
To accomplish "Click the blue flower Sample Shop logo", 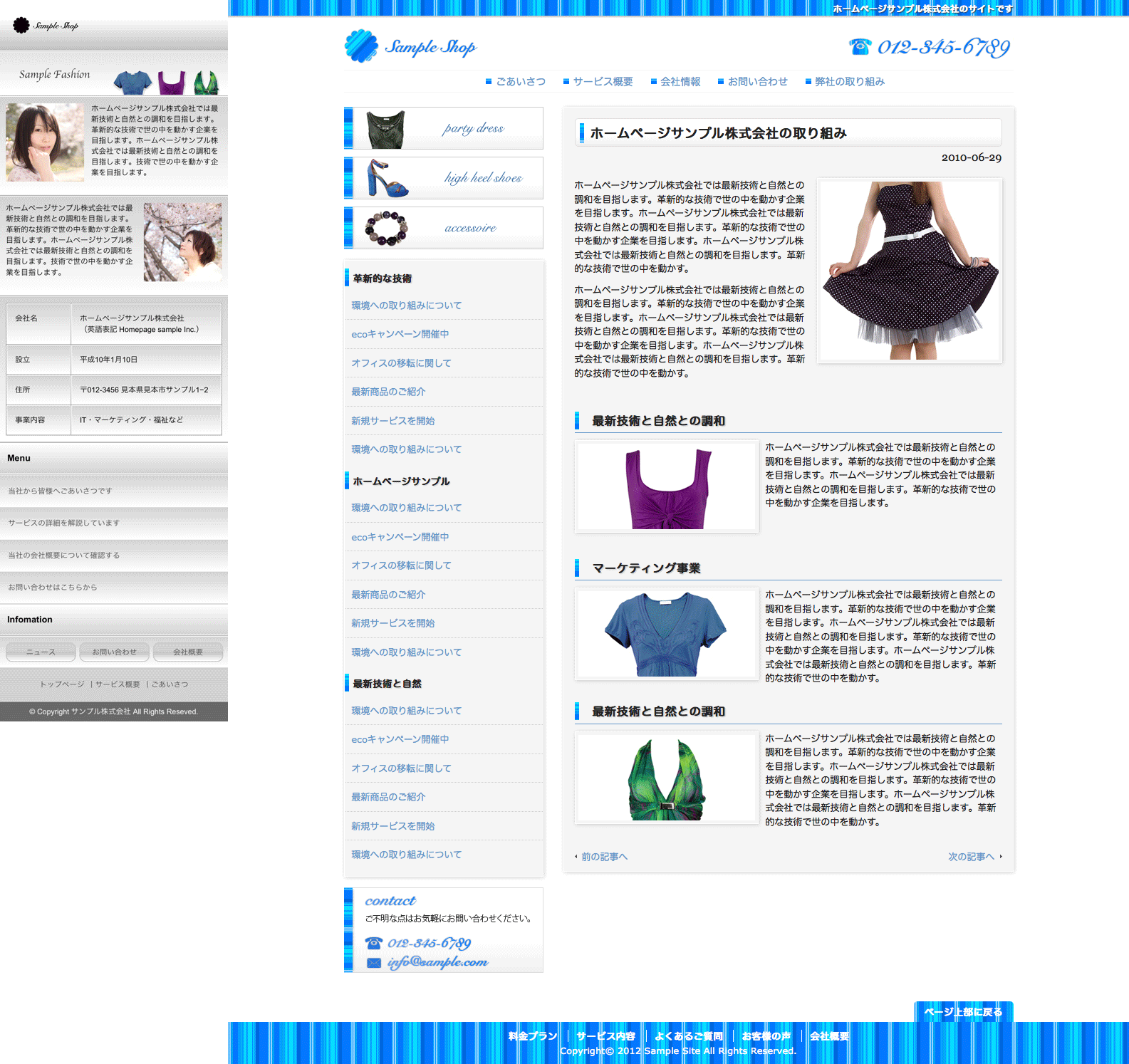I will point(361,46).
